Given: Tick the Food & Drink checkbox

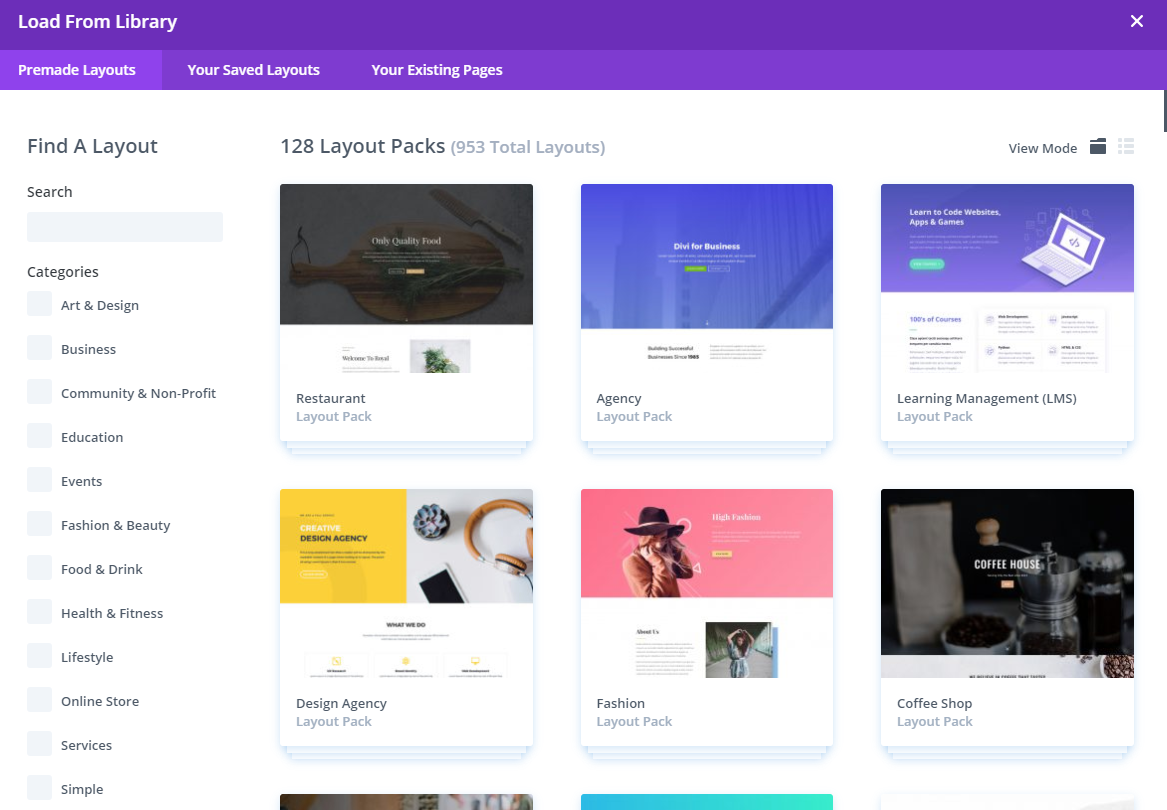Looking at the screenshot, I should tap(40, 568).
